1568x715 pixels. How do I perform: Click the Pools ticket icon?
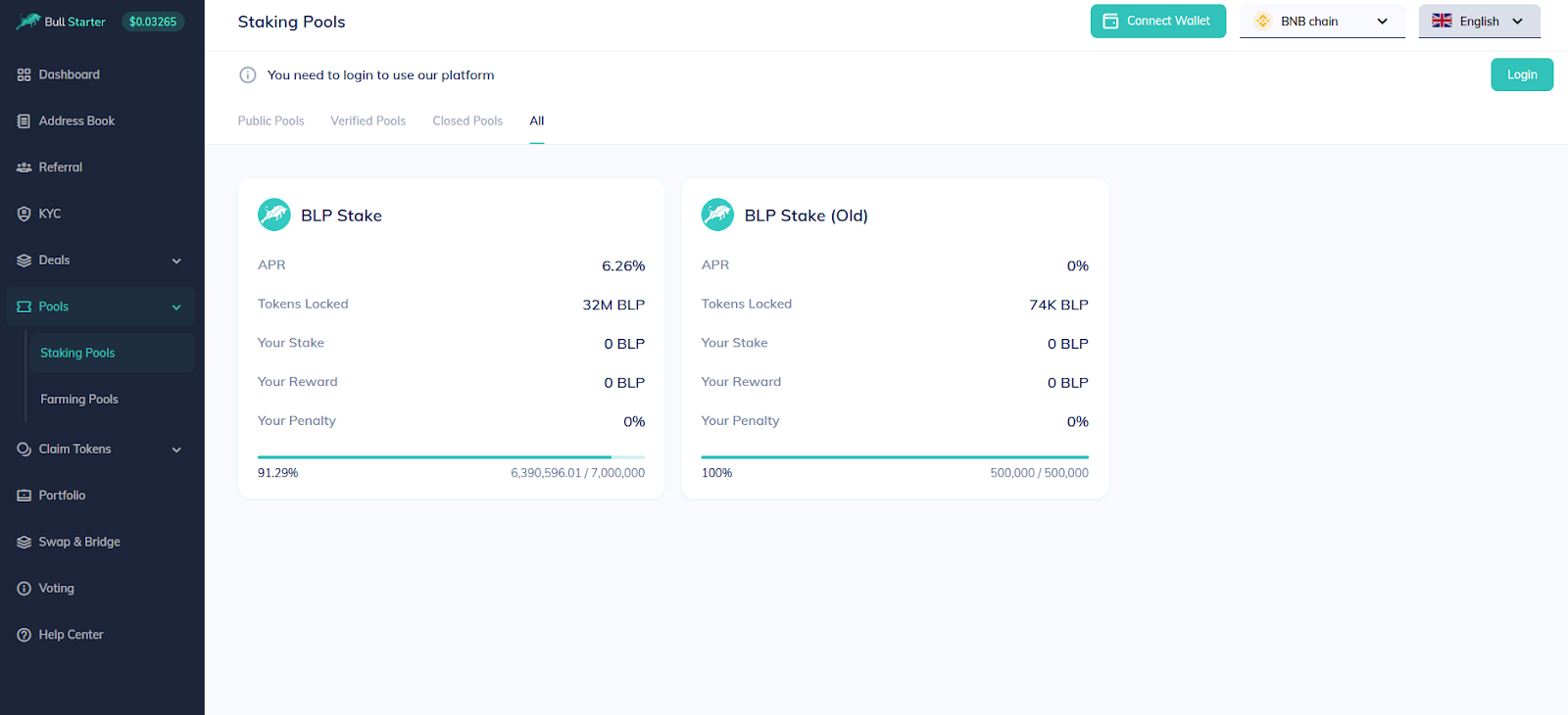[x=24, y=307]
